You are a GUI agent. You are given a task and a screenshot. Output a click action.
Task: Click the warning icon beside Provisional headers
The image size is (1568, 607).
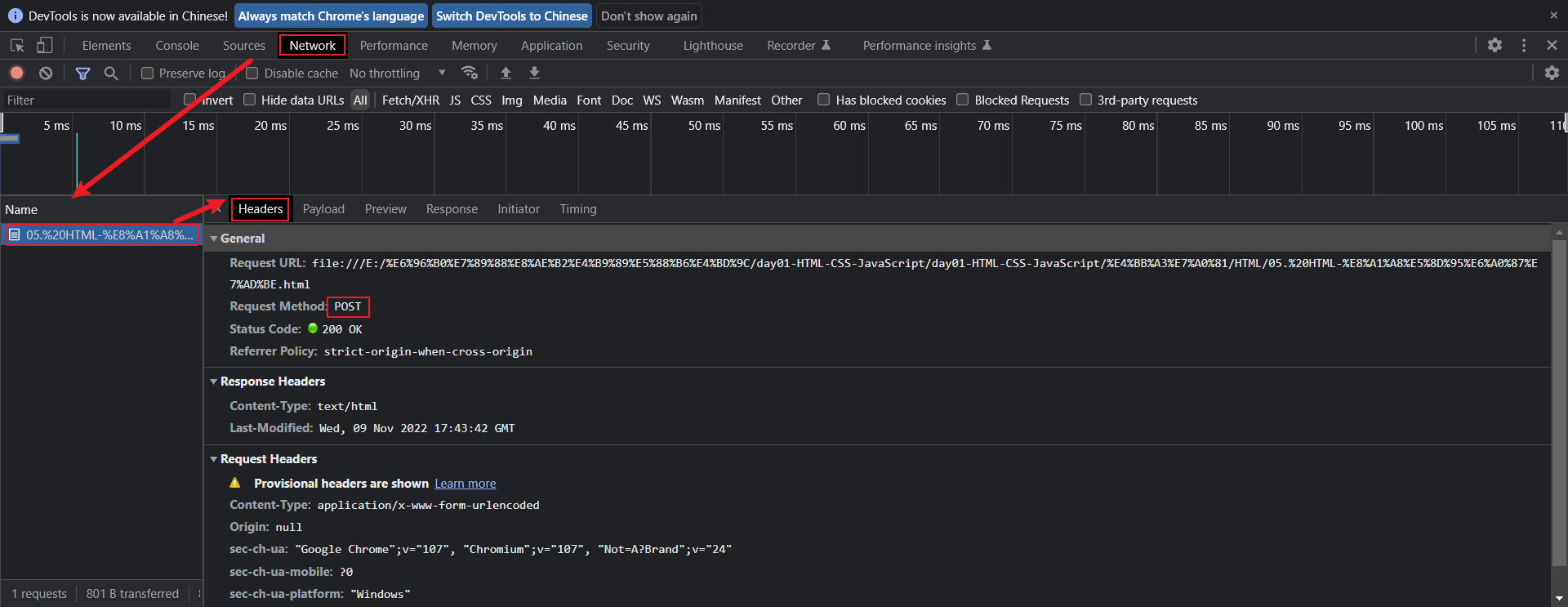tap(235, 483)
